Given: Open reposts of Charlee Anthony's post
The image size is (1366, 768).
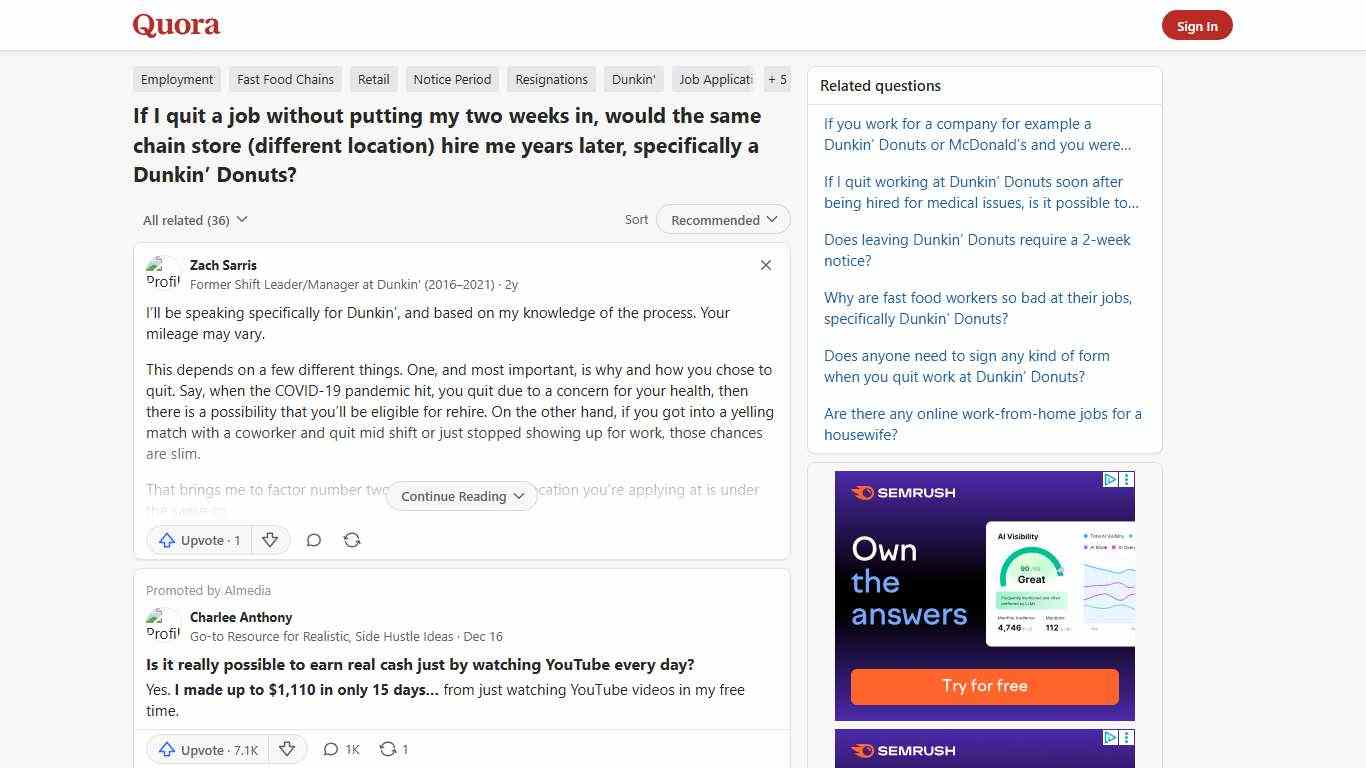Looking at the screenshot, I should pyautogui.click(x=393, y=749).
